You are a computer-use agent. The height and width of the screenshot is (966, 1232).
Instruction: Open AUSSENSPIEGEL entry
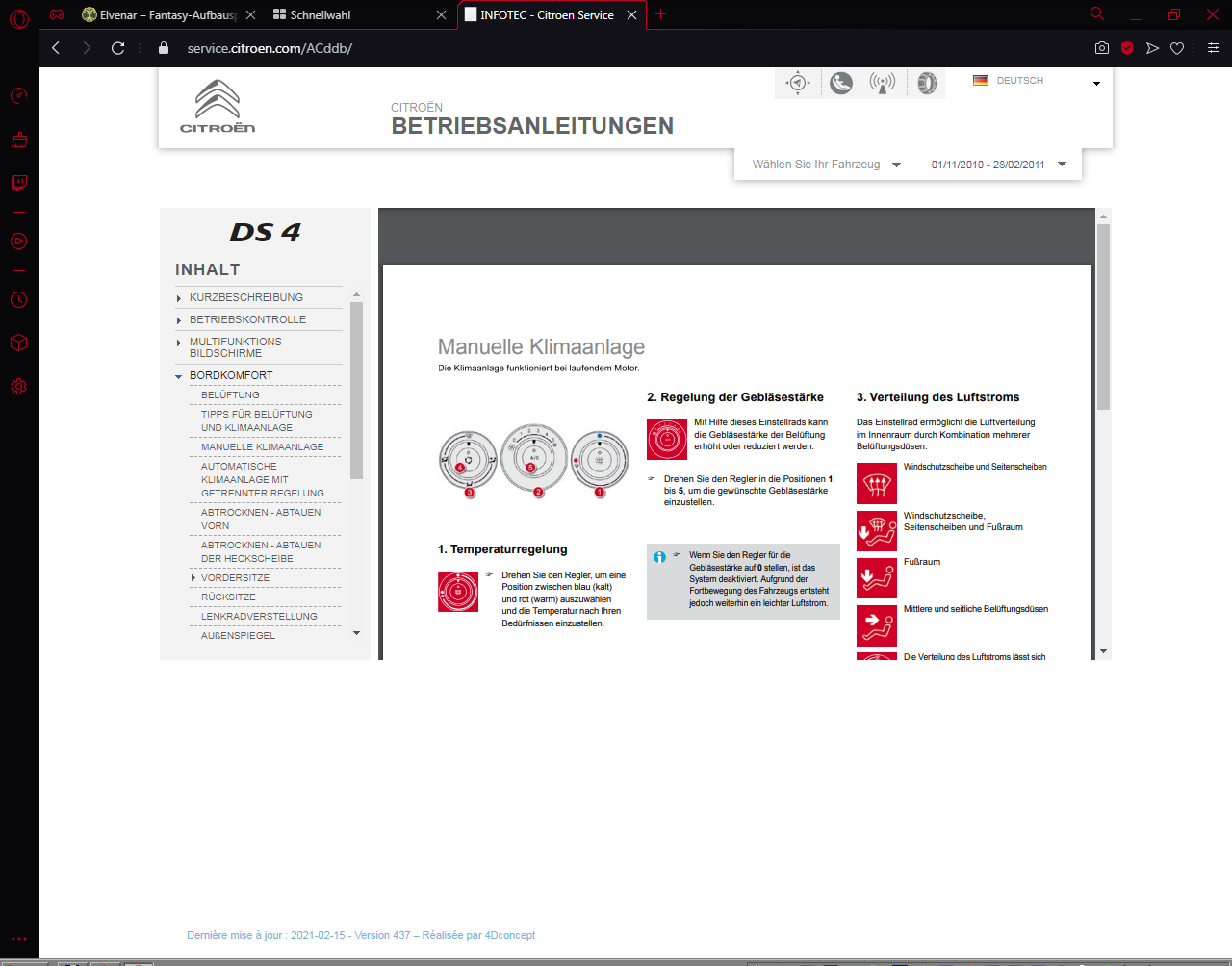coord(238,636)
